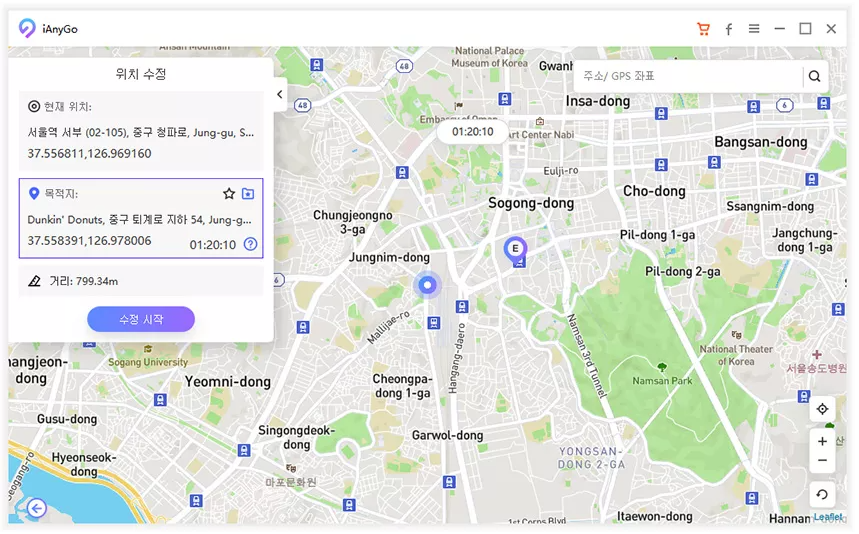The image size is (859, 534).
Task: Click the 01:20:10 timer in destination box
Action: pos(213,245)
